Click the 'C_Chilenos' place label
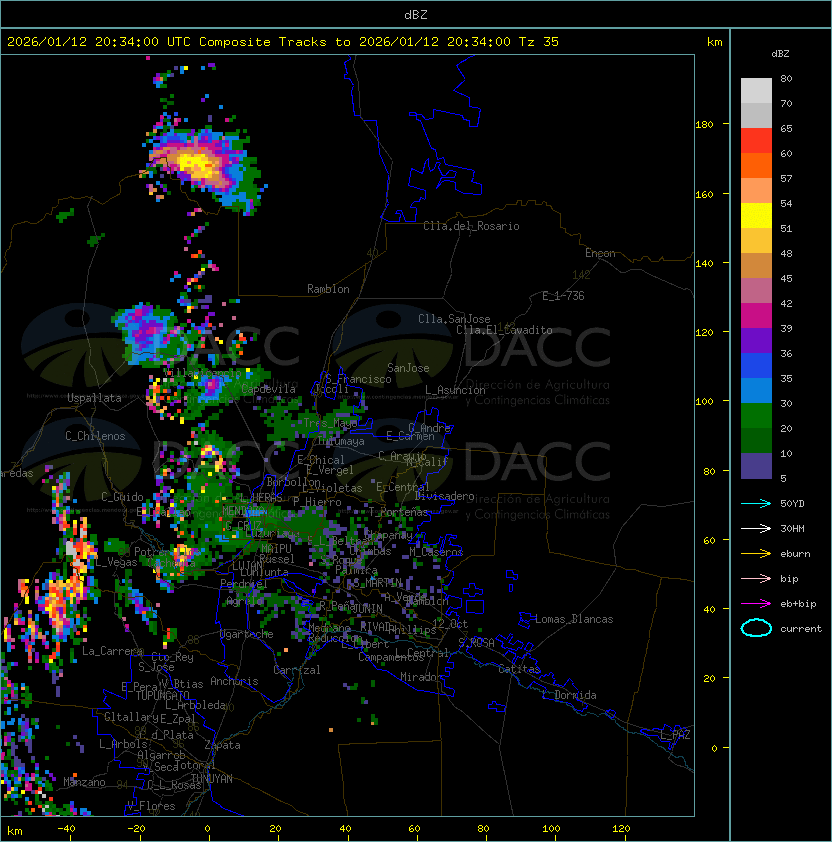Viewport: 832px width, 842px height. pyautogui.click(x=95, y=436)
